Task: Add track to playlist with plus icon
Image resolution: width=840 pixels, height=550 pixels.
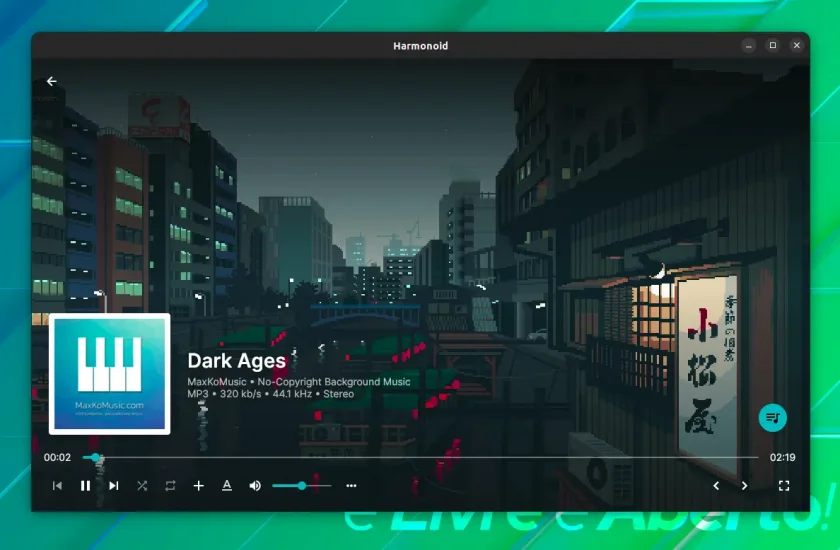Action: pyautogui.click(x=198, y=486)
